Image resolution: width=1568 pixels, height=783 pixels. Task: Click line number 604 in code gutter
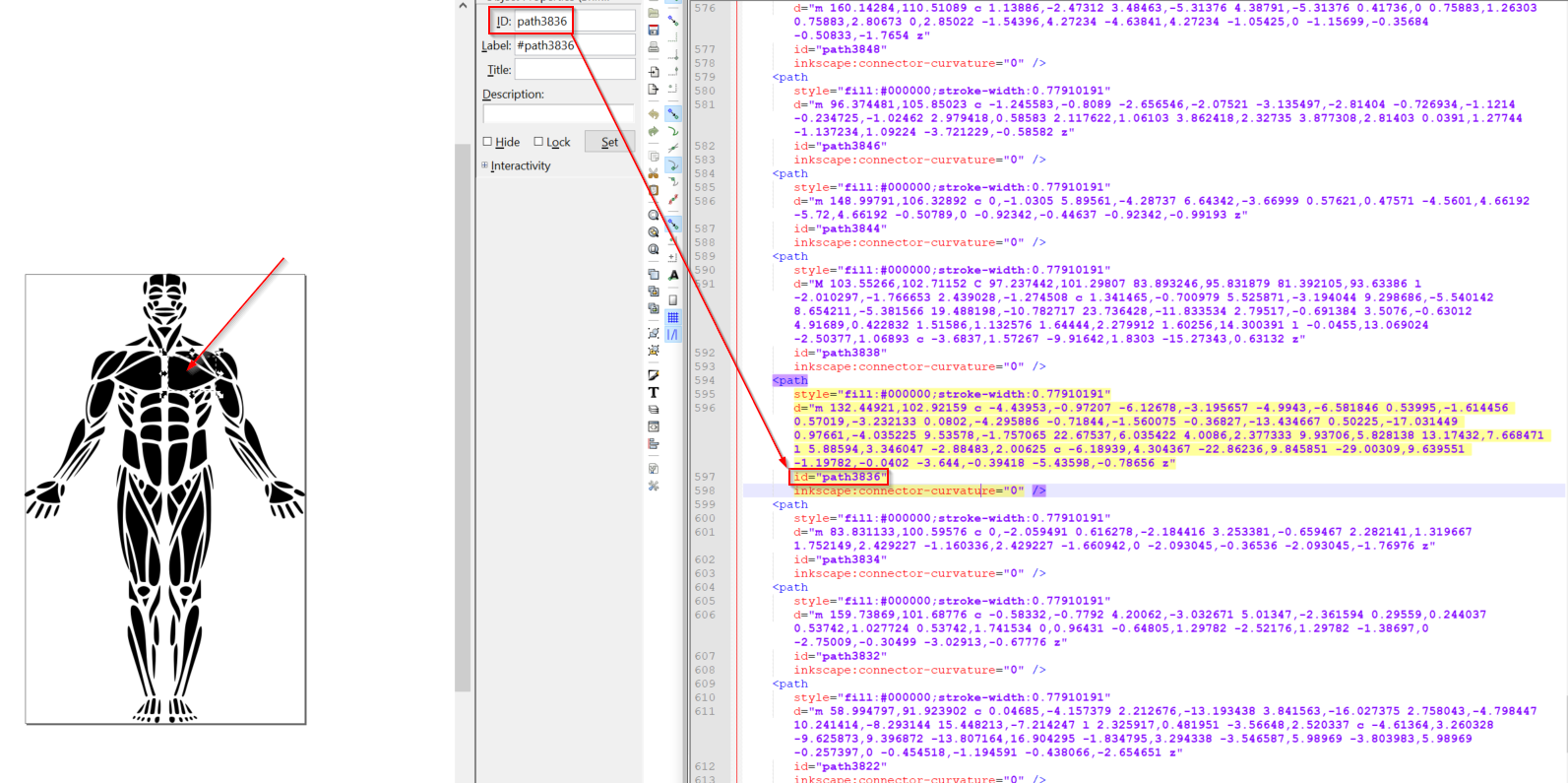tap(705, 587)
